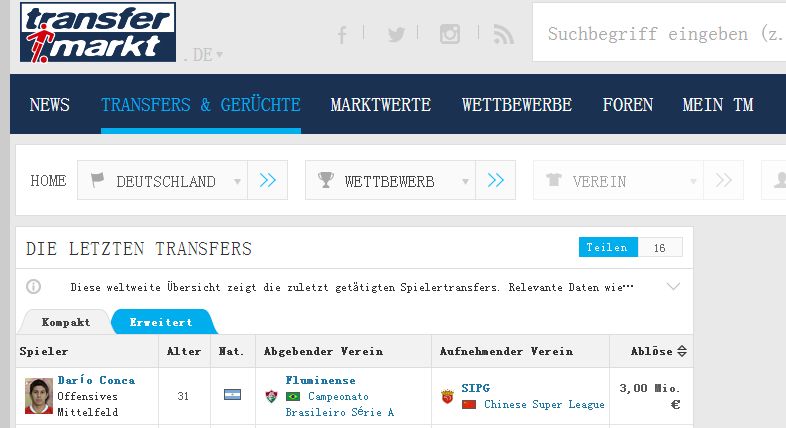The width and height of the screenshot is (786, 428).
Task: Click the Offensives Mittelfeld position text
Action: (88, 404)
